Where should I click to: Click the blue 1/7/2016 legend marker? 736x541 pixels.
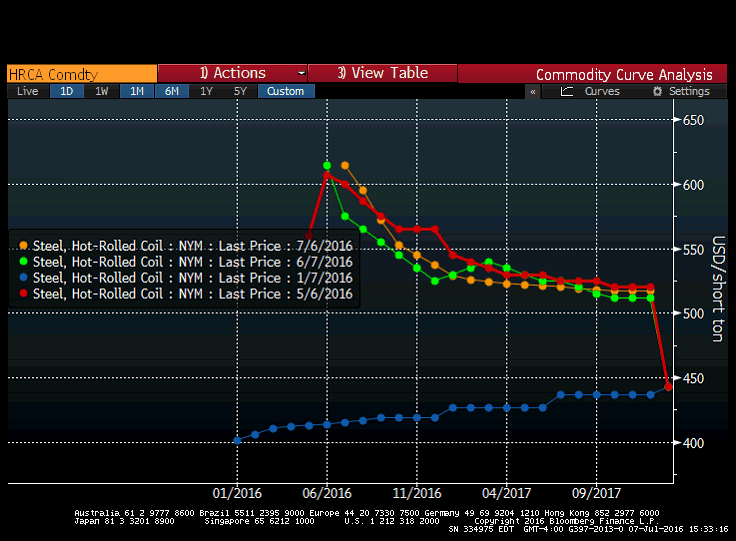click(x=24, y=278)
